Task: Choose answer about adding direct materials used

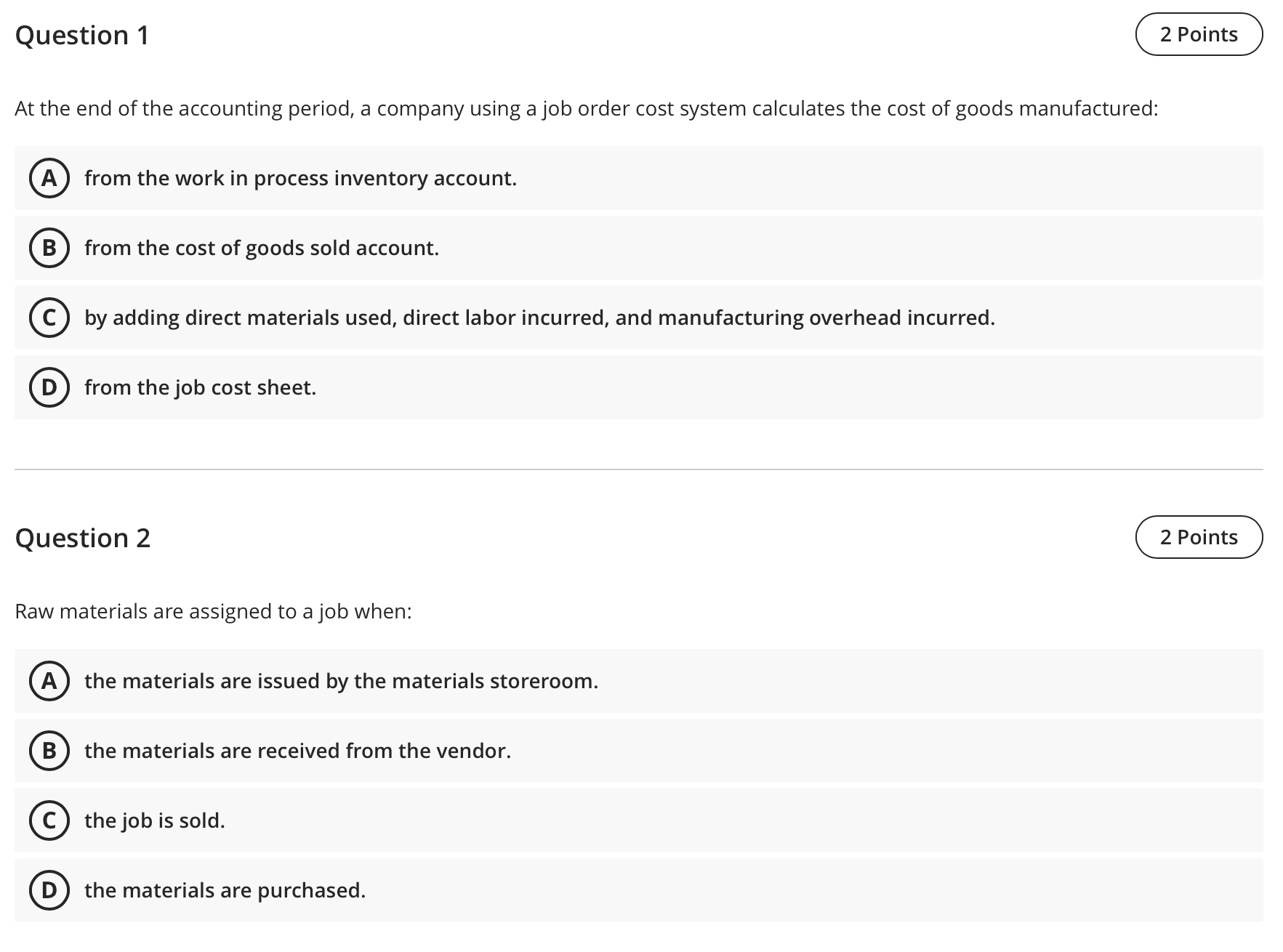Action: 539,318
